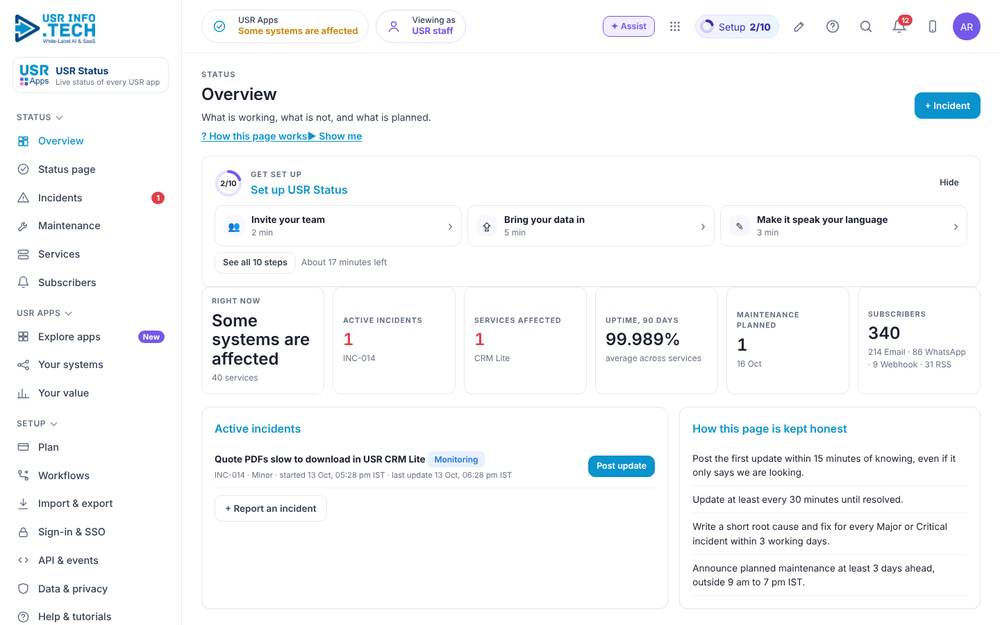
Task: Collapse the STATUS sidebar section
Action: (x=40, y=117)
